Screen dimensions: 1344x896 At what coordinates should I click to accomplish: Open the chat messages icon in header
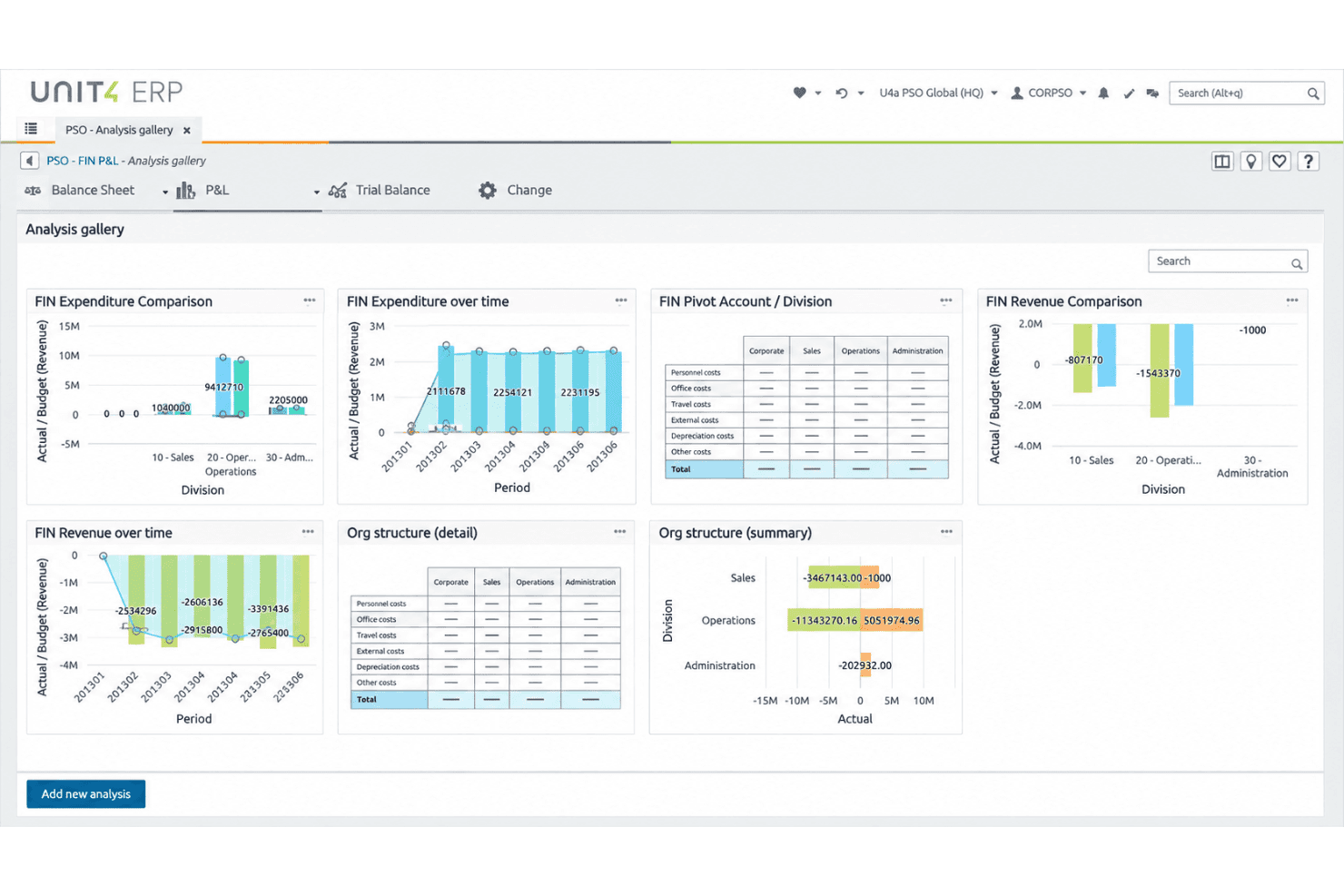point(1152,93)
